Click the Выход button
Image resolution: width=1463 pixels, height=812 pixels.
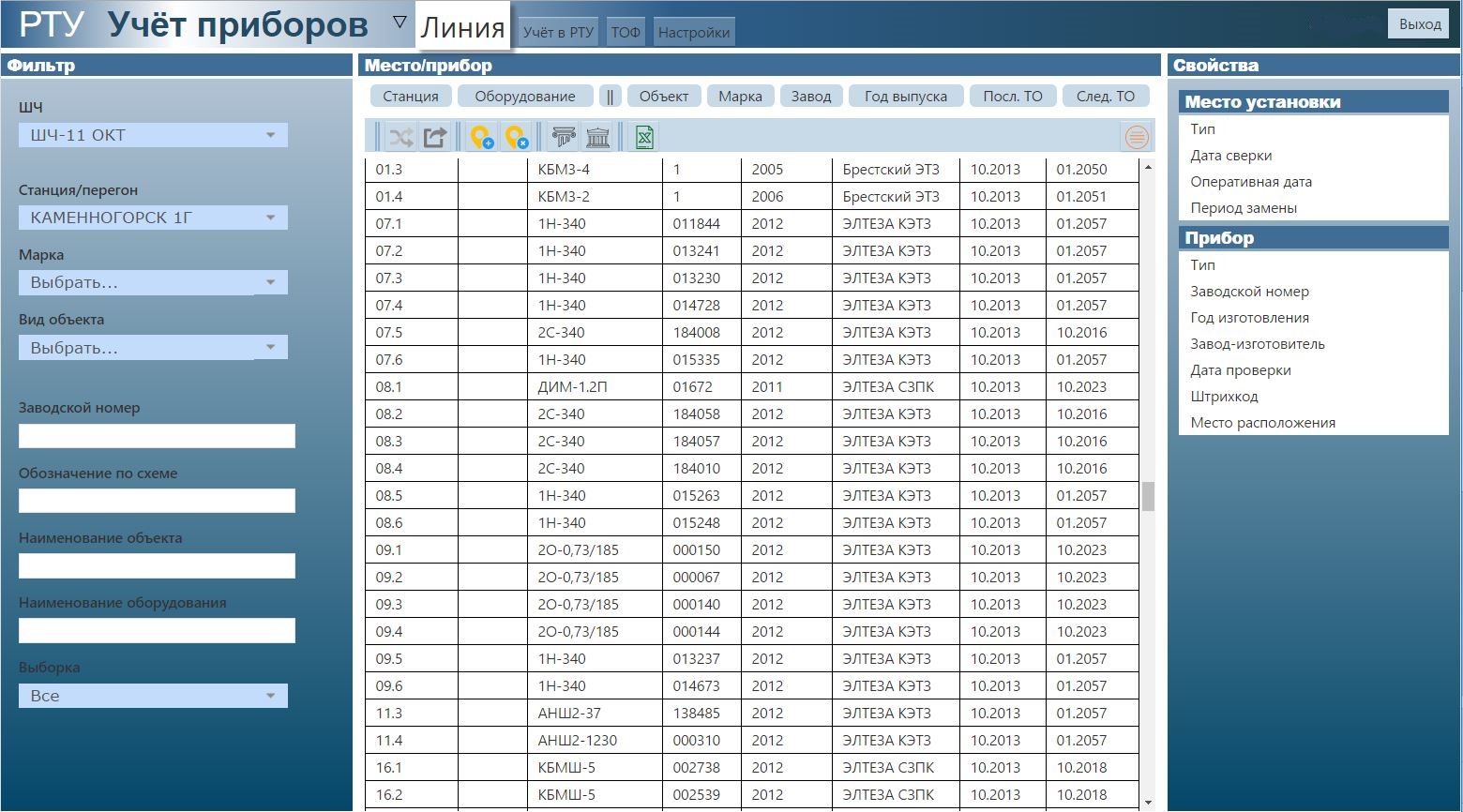coord(1420,24)
